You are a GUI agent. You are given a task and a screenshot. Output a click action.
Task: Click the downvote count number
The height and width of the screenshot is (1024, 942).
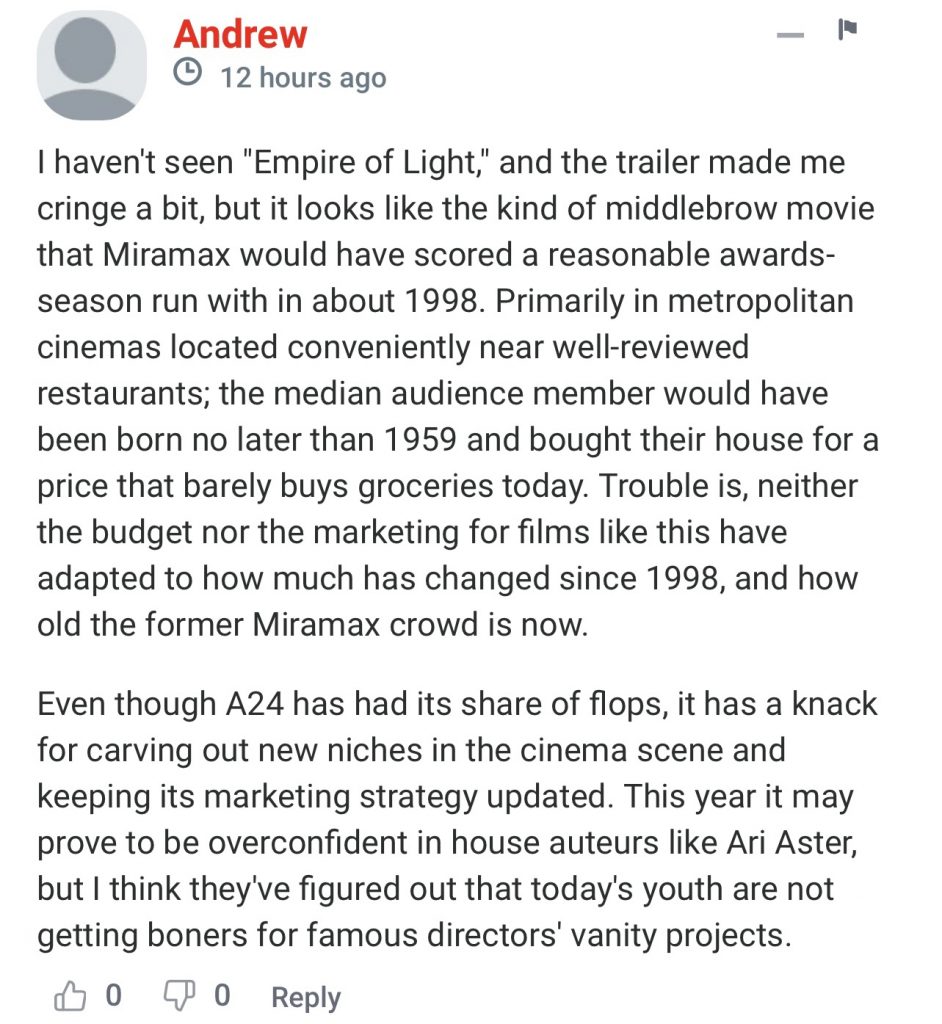click(222, 995)
